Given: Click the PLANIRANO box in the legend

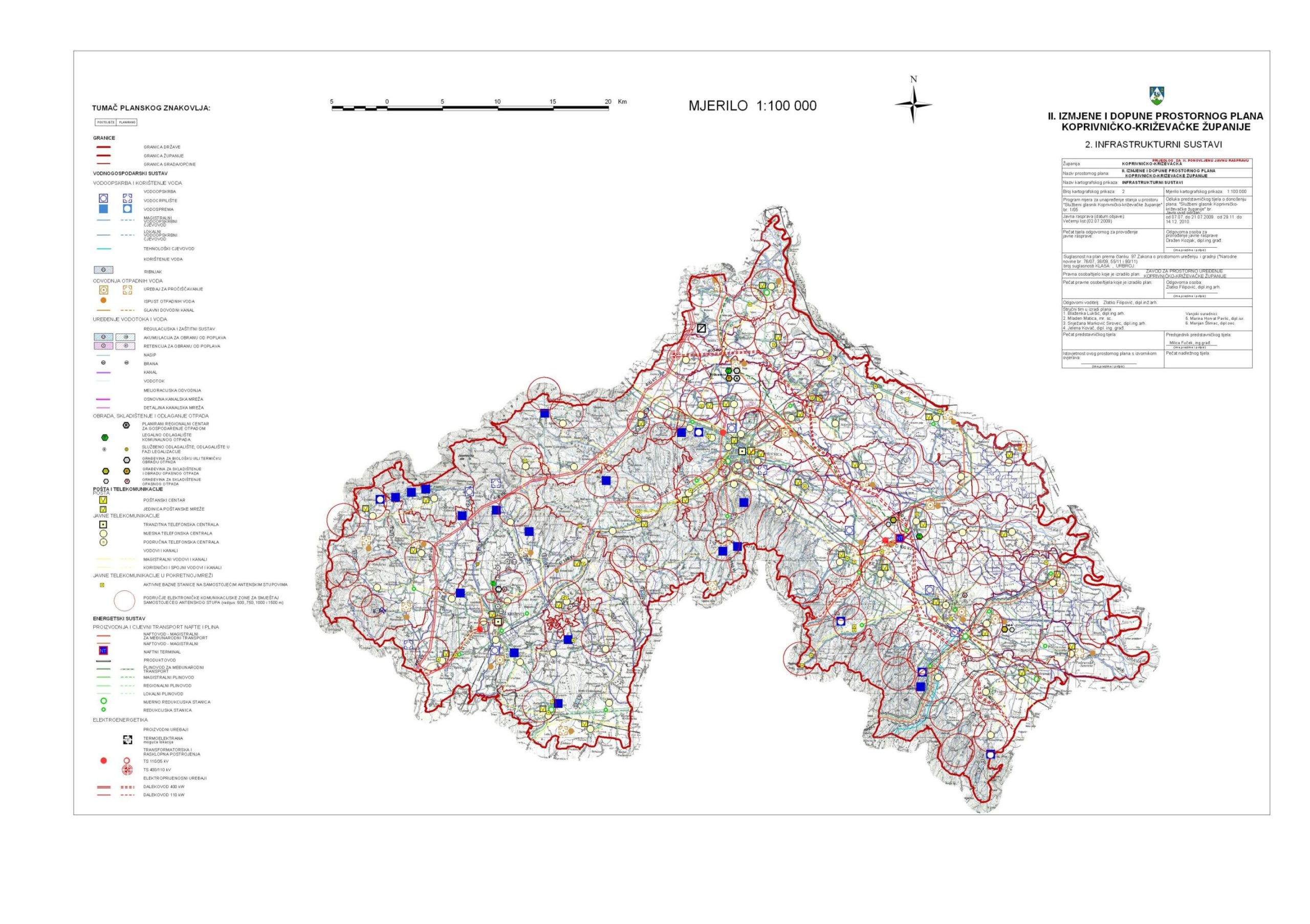Looking at the screenshot, I should click(x=127, y=122).
